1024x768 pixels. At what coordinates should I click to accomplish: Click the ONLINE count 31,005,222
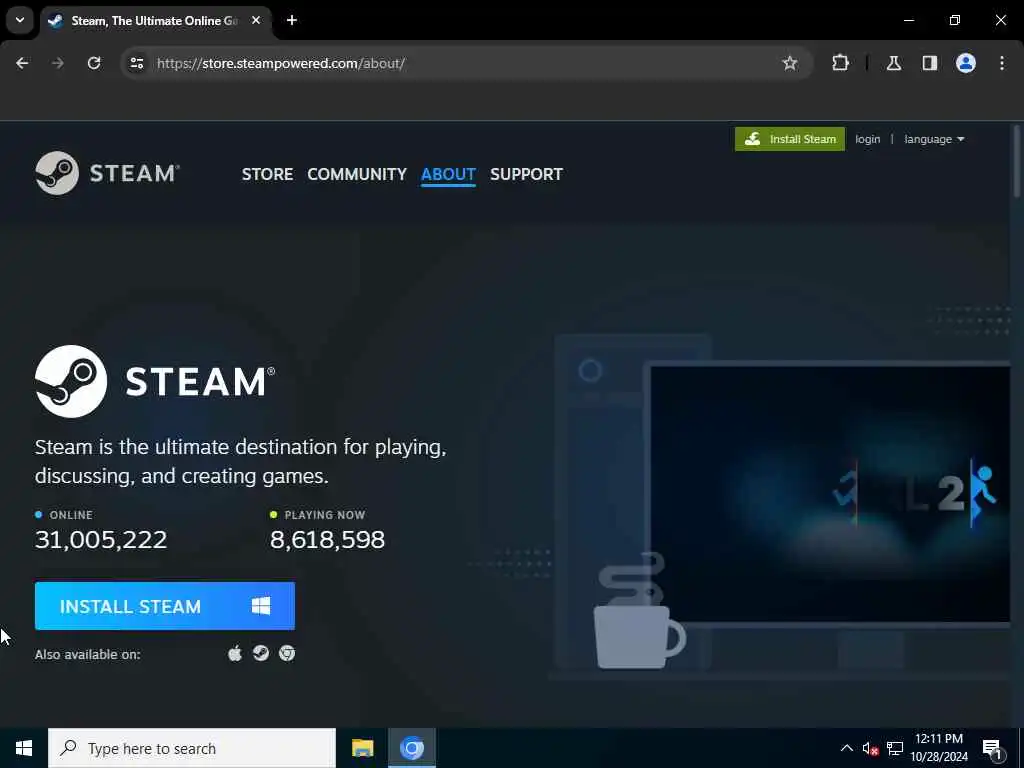click(x=101, y=540)
